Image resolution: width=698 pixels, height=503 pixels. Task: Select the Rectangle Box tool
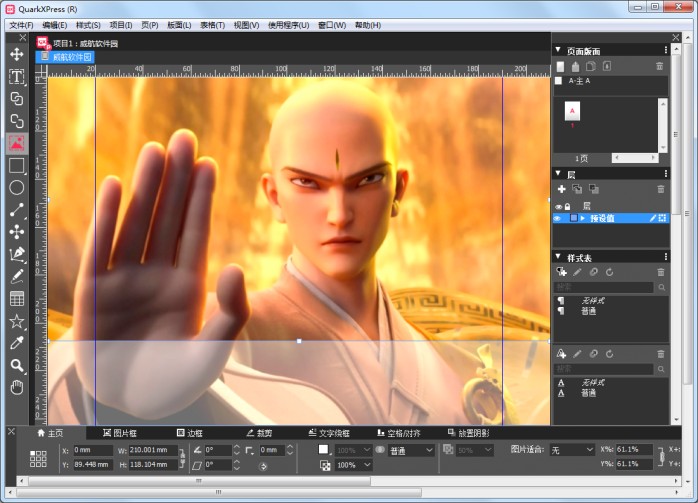coord(17,166)
